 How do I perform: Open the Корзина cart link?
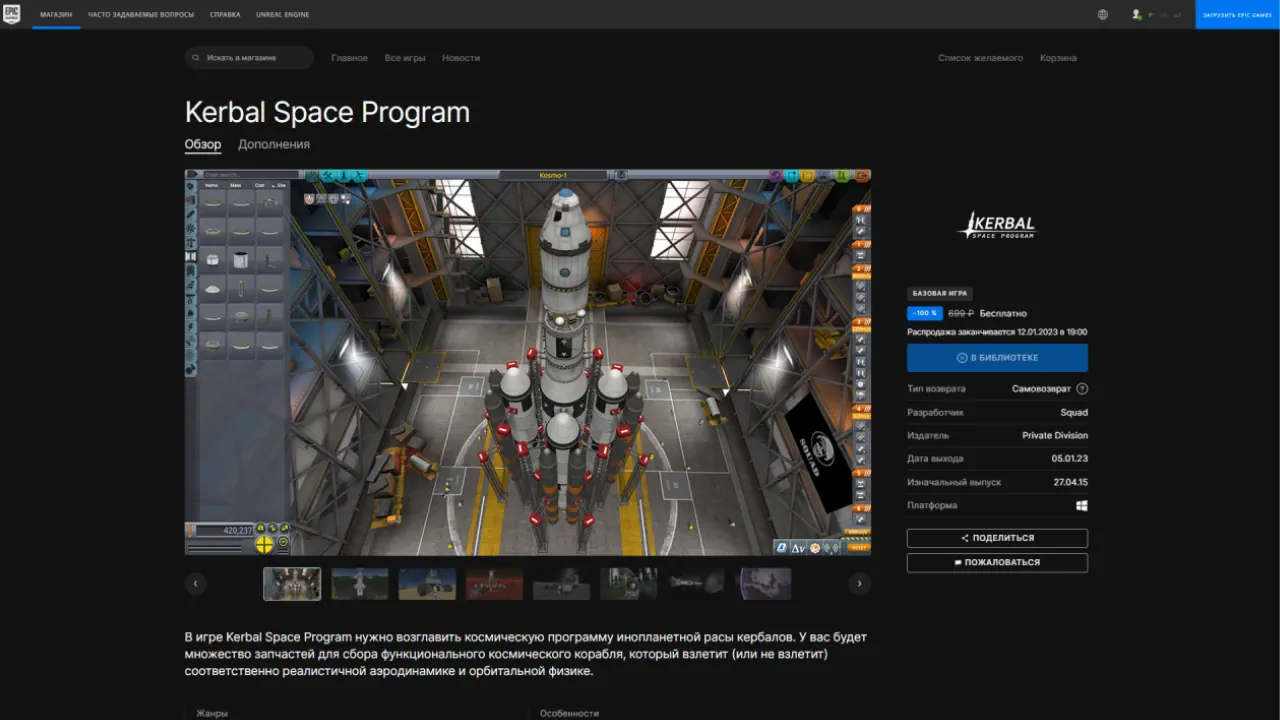click(1058, 58)
